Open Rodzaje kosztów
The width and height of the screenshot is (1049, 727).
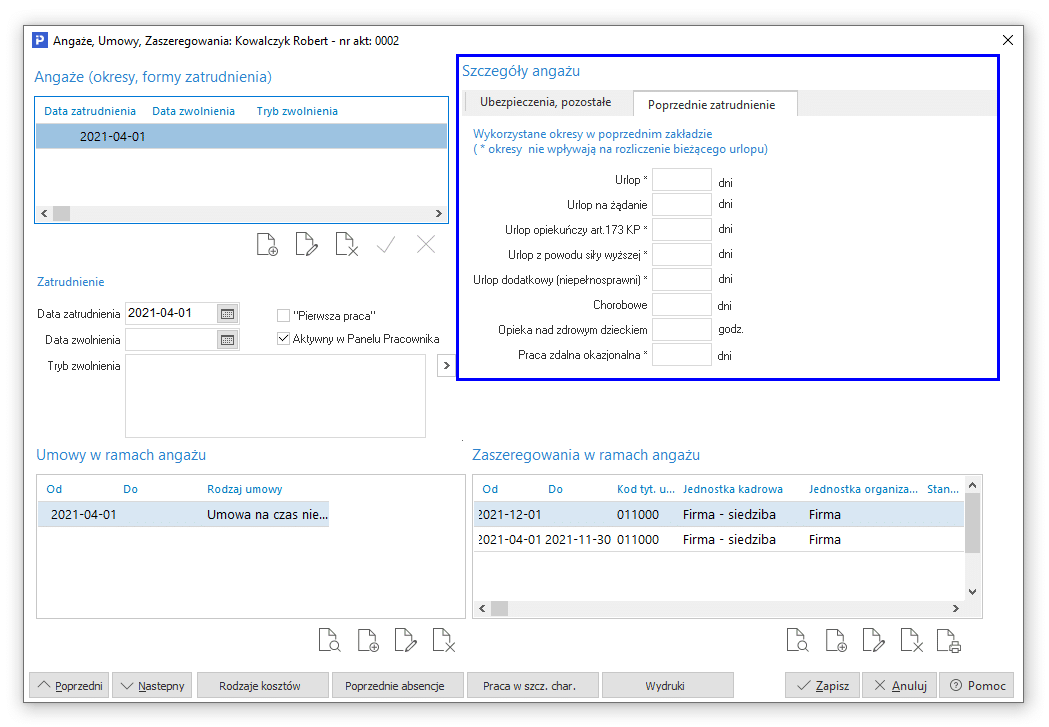263,686
